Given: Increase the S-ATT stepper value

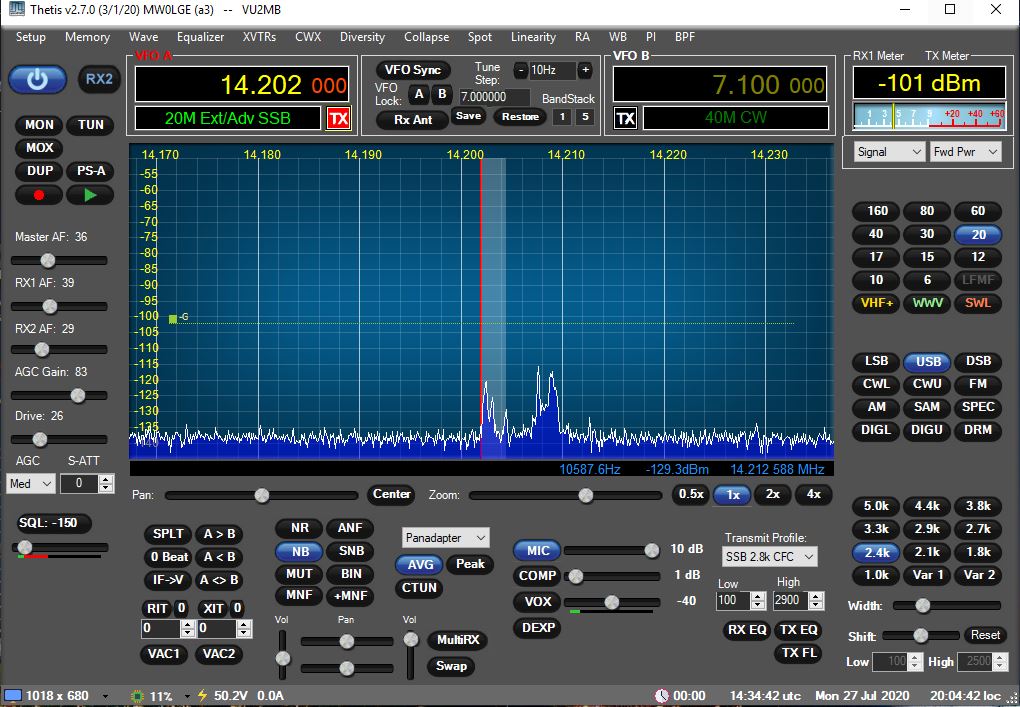Looking at the screenshot, I should point(106,479).
